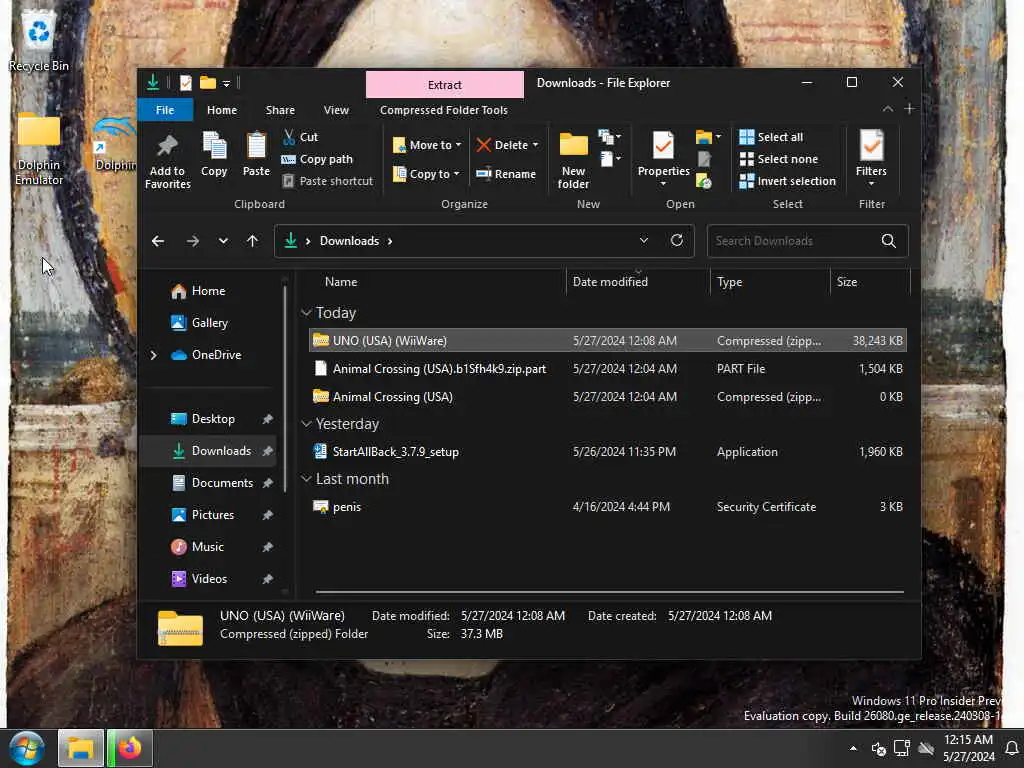The image size is (1024, 768).
Task: Click the search magnifier icon
Action: coord(888,241)
